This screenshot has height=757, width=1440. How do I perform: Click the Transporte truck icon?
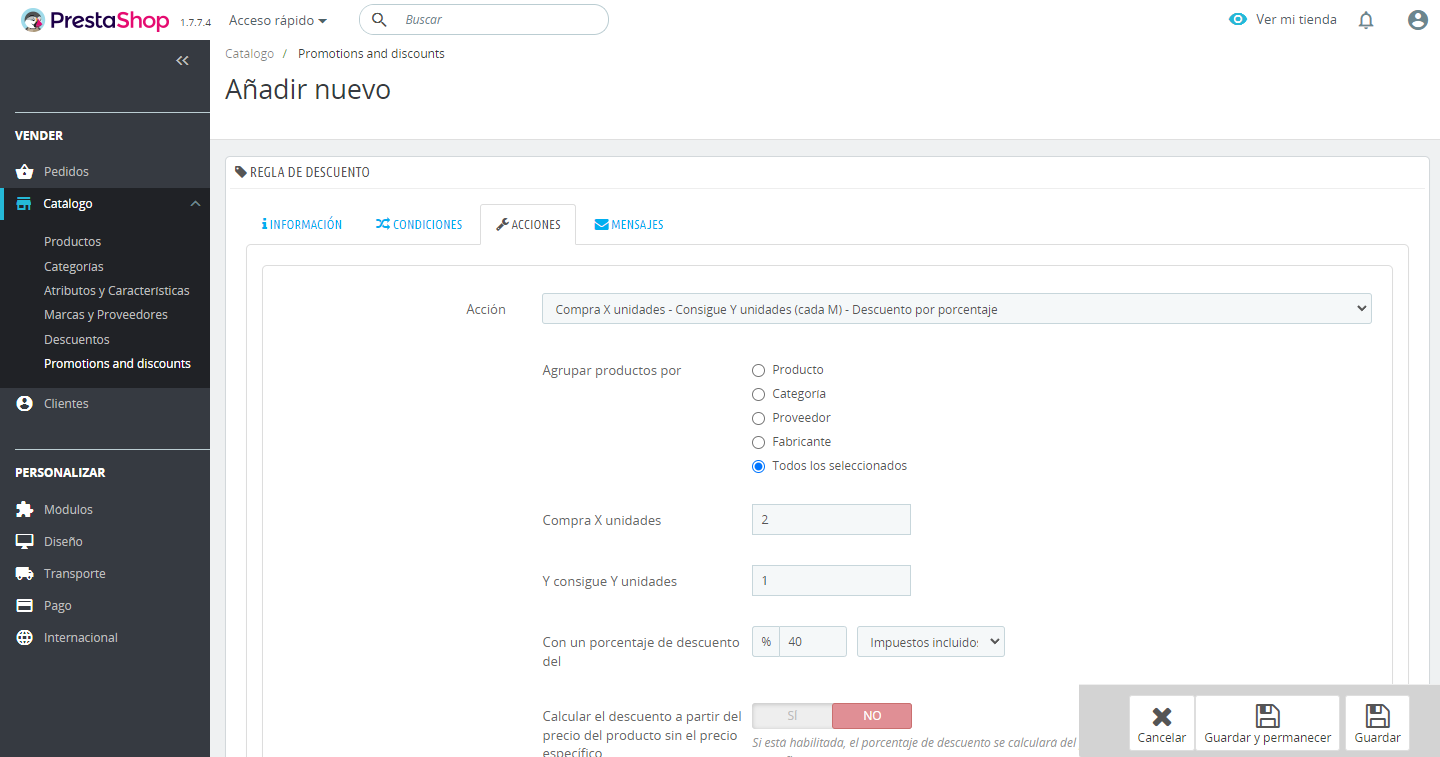coord(25,574)
